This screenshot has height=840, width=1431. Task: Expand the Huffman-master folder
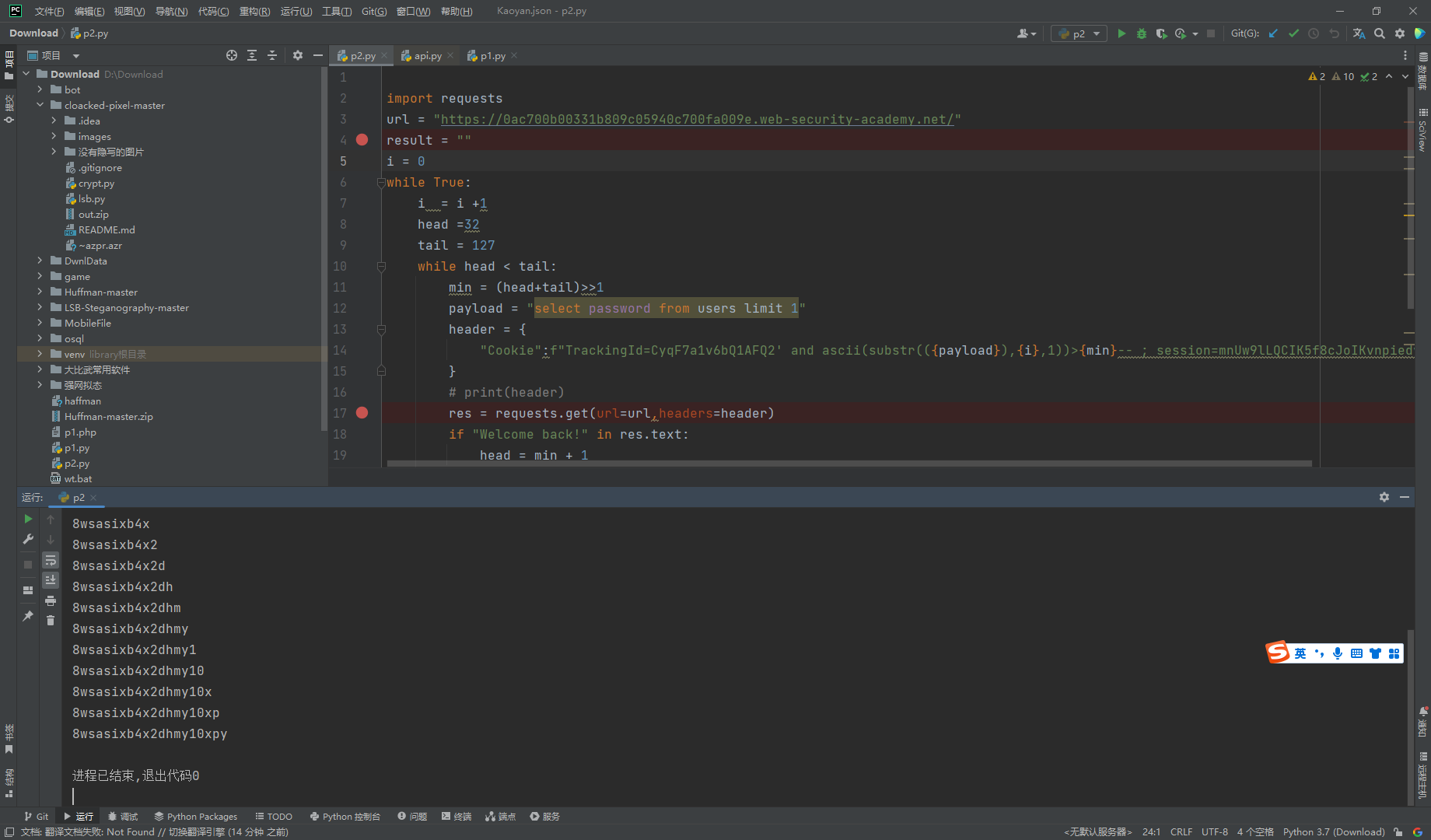(x=40, y=292)
